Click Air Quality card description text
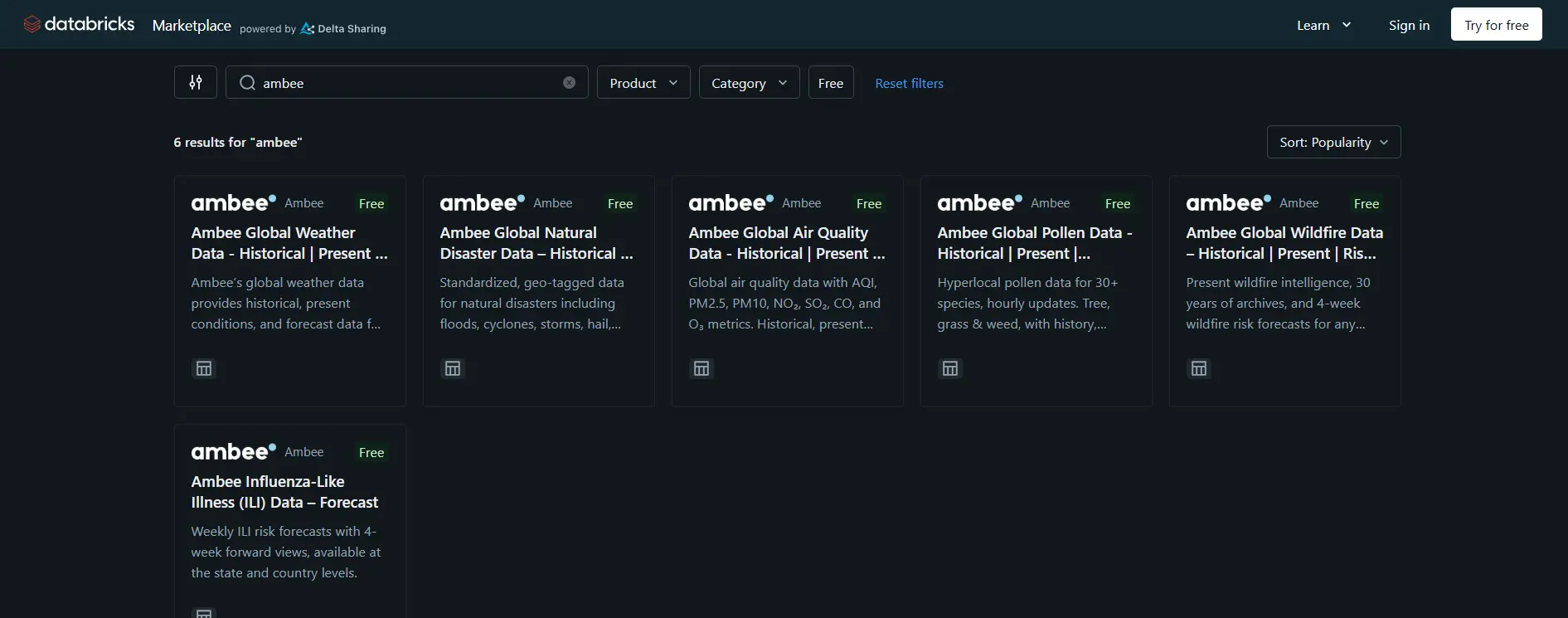The width and height of the screenshot is (1568, 618). pyautogui.click(x=784, y=304)
